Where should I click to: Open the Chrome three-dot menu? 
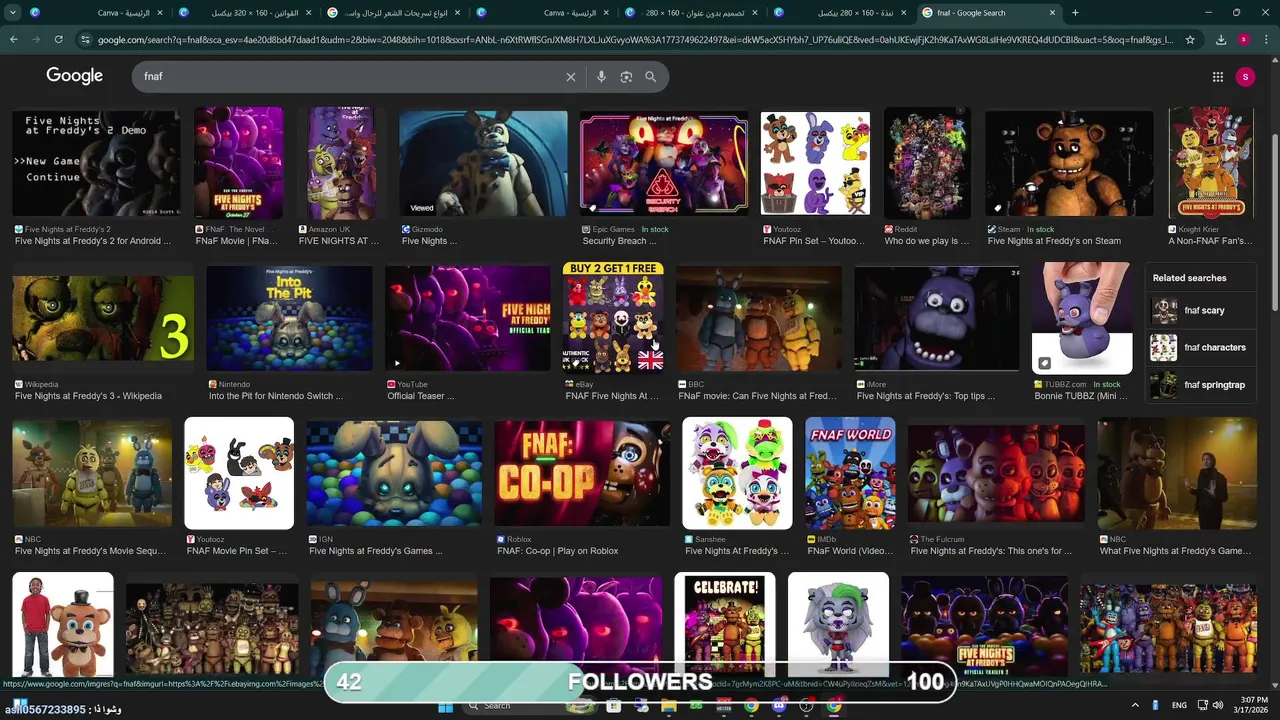pos(1266,40)
